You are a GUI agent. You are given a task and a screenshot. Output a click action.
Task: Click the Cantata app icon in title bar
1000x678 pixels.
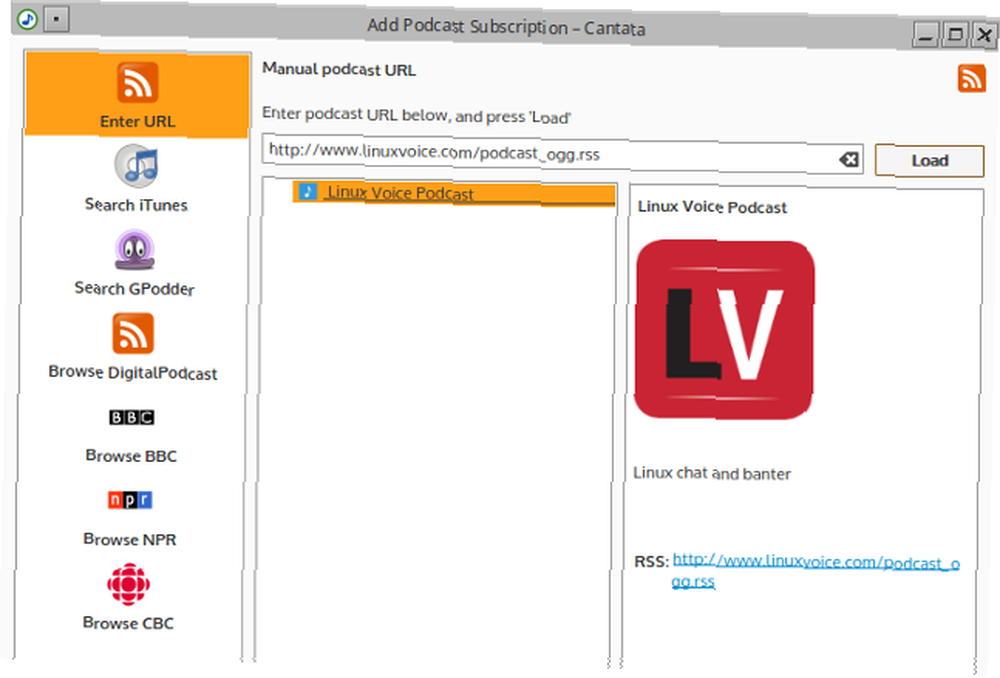pyautogui.click(x=27, y=19)
